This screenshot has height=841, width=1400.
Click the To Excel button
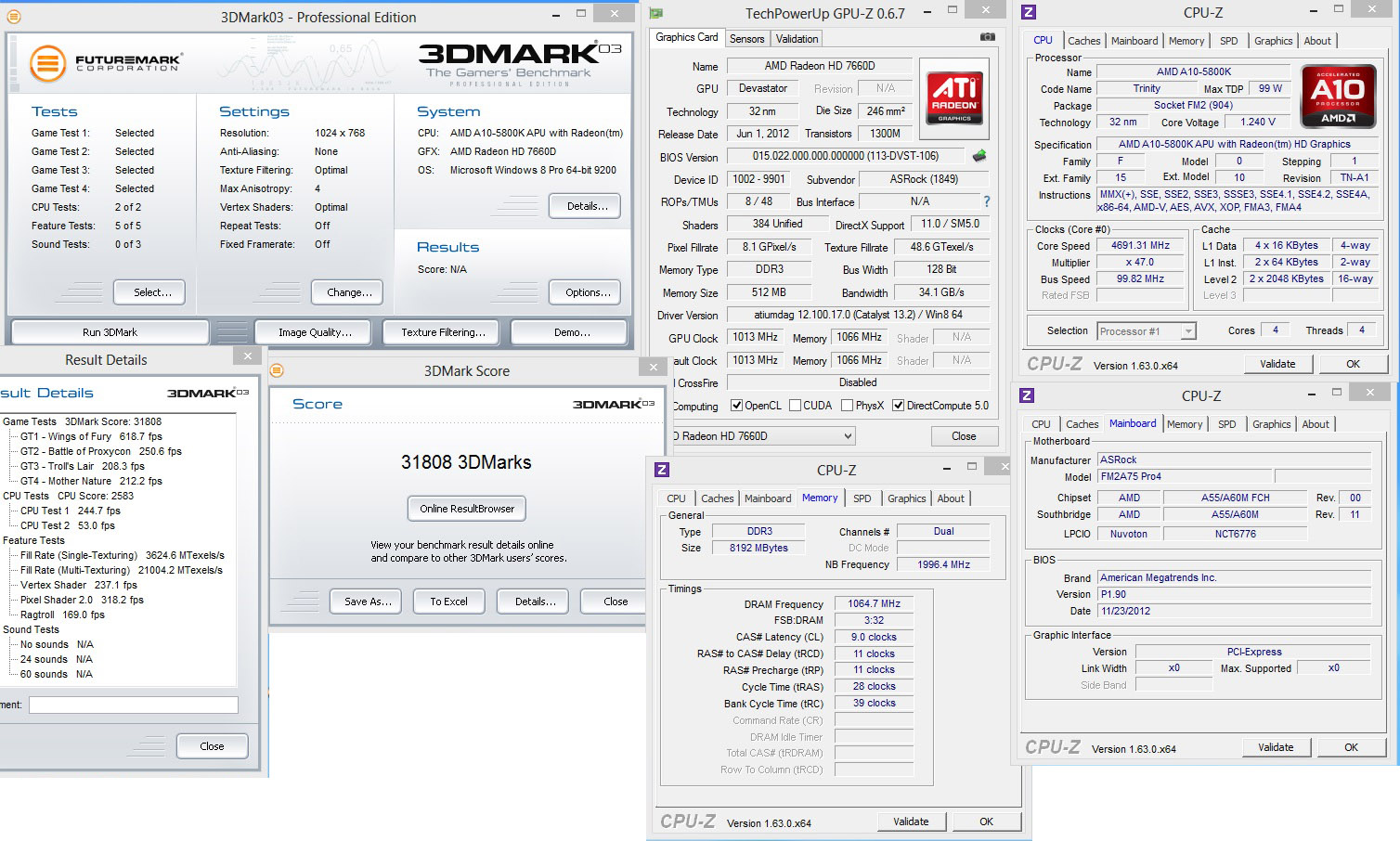click(449, 602)
